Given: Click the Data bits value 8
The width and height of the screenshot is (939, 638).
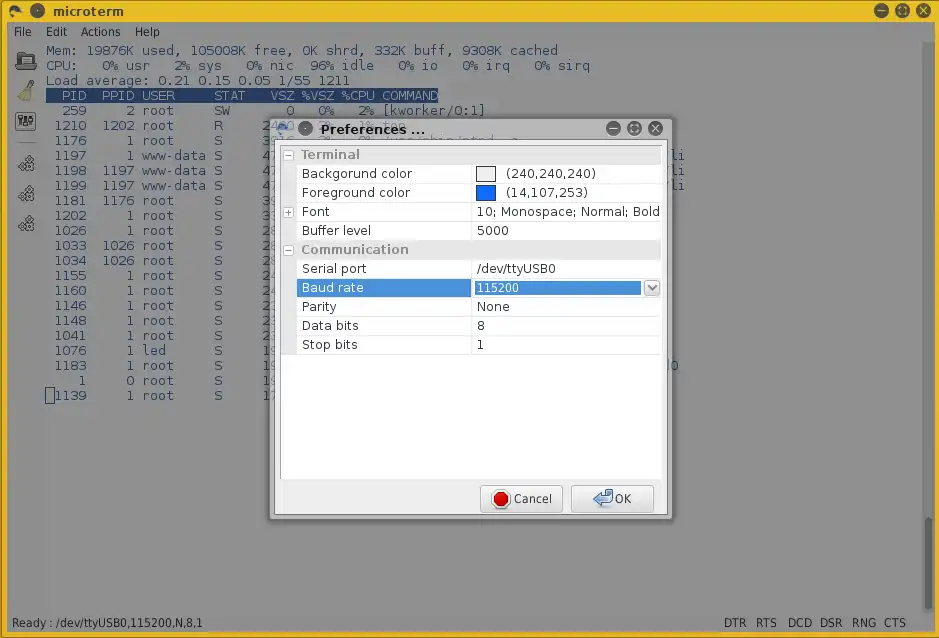Looking at the screenshot, I should 481,326.
